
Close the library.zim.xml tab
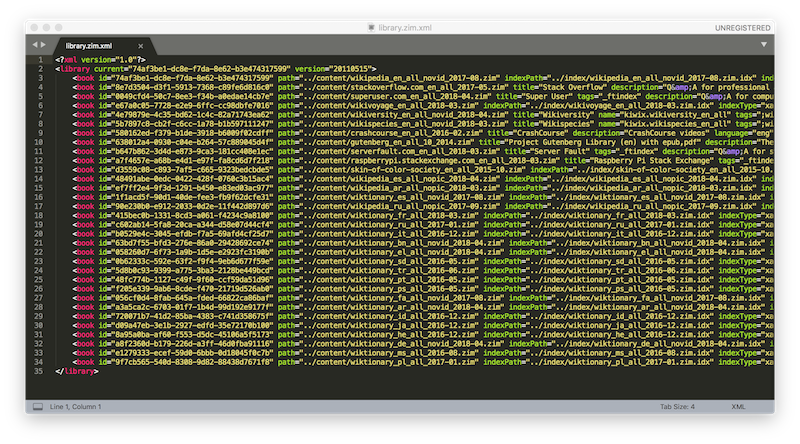tap(141, 46)
